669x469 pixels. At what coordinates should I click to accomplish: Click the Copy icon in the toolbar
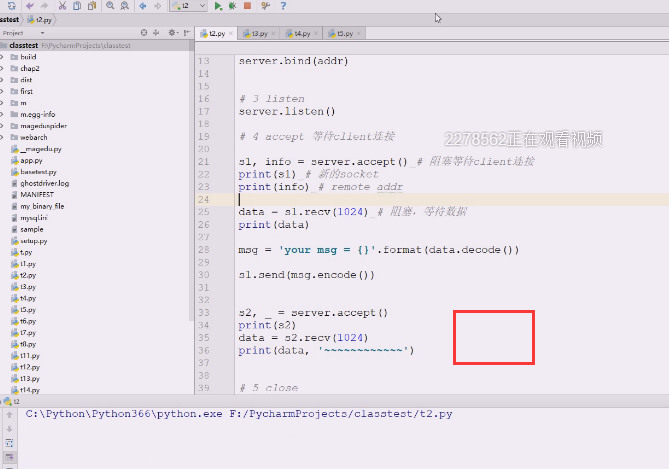77,6
